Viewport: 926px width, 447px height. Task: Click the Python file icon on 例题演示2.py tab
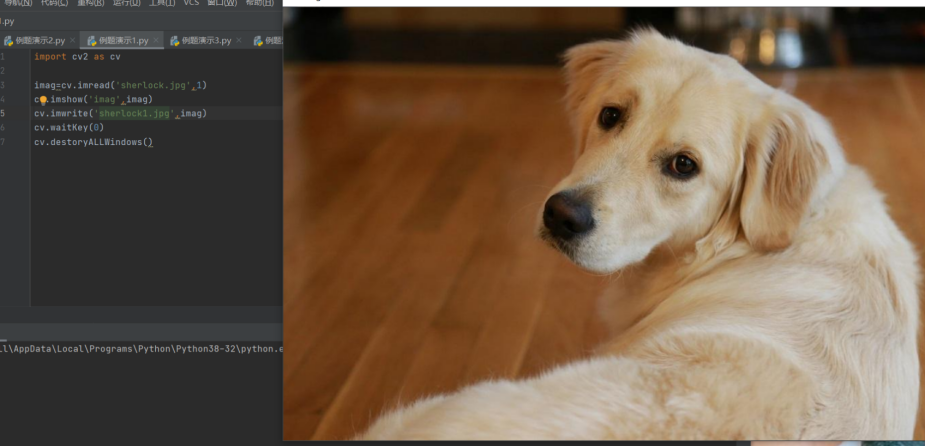(x=8, y=41)
